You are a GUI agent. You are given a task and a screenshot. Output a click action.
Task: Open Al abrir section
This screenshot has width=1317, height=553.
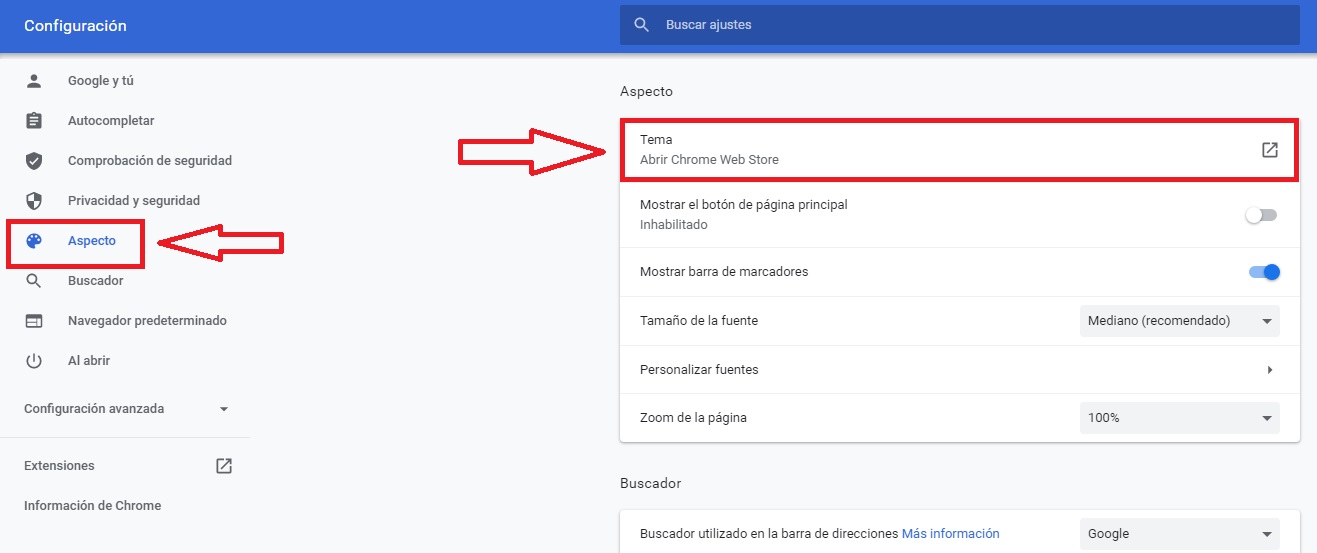coord(89,361)
